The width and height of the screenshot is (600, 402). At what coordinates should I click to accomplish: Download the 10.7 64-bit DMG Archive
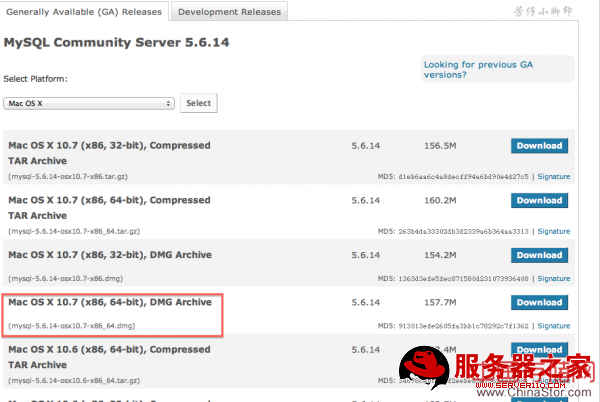point(539,302)
